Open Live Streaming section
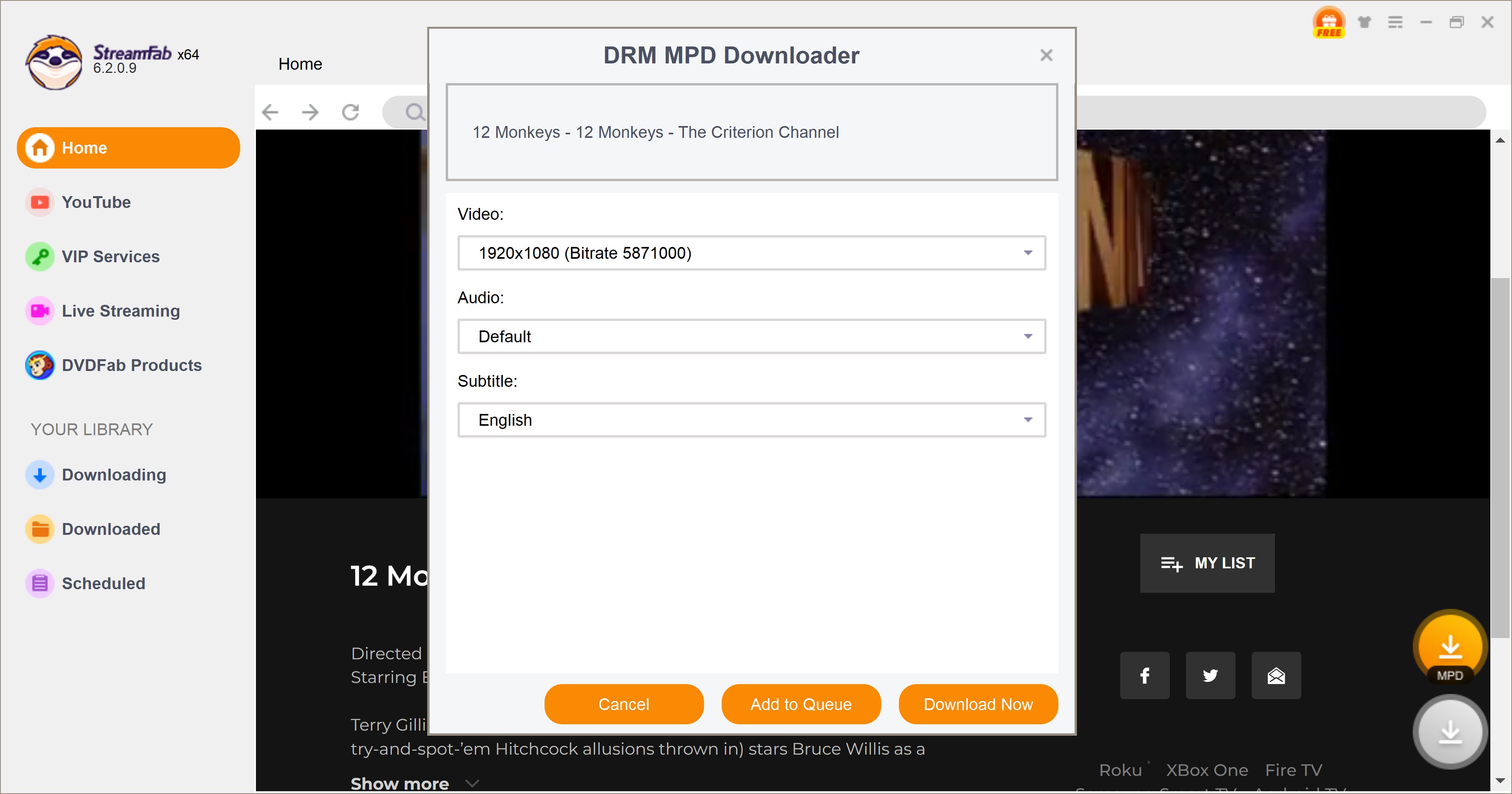This screenshot has height=794, width=1512. pos(120,311)
